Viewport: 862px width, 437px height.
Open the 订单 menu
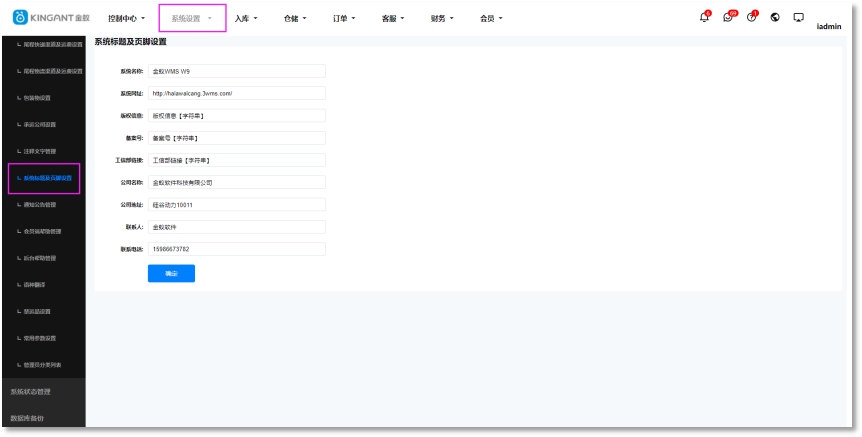click(x=344, y=18)
